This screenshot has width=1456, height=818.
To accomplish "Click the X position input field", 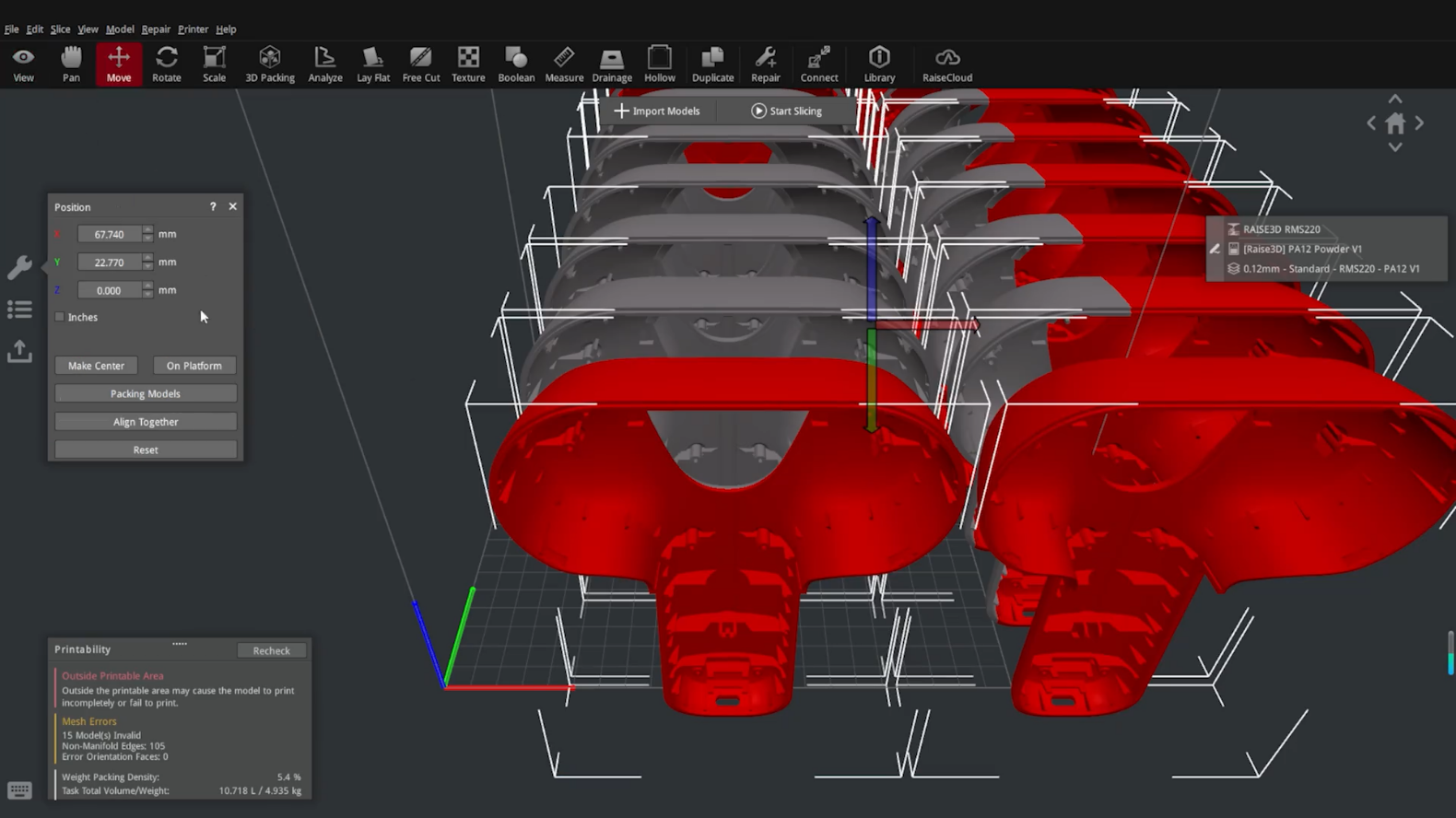I will (110, 234).
